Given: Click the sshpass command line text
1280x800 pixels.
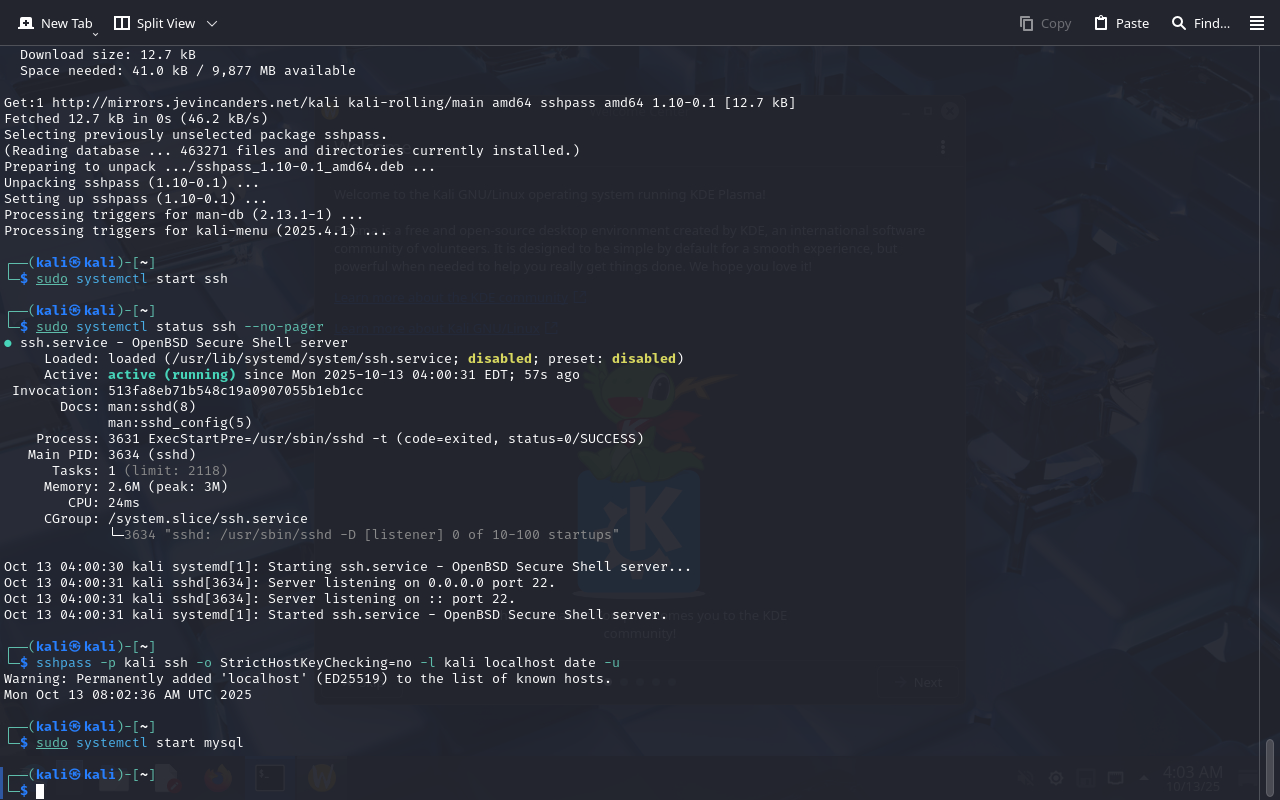Looking at the screenshot, I should (x=328, y=663).
